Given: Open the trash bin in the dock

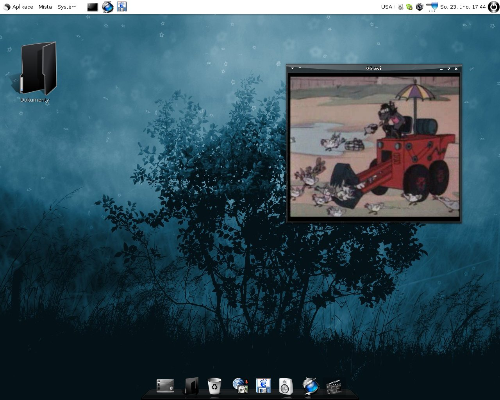Looking at the screenshot, I should point(214,386).
